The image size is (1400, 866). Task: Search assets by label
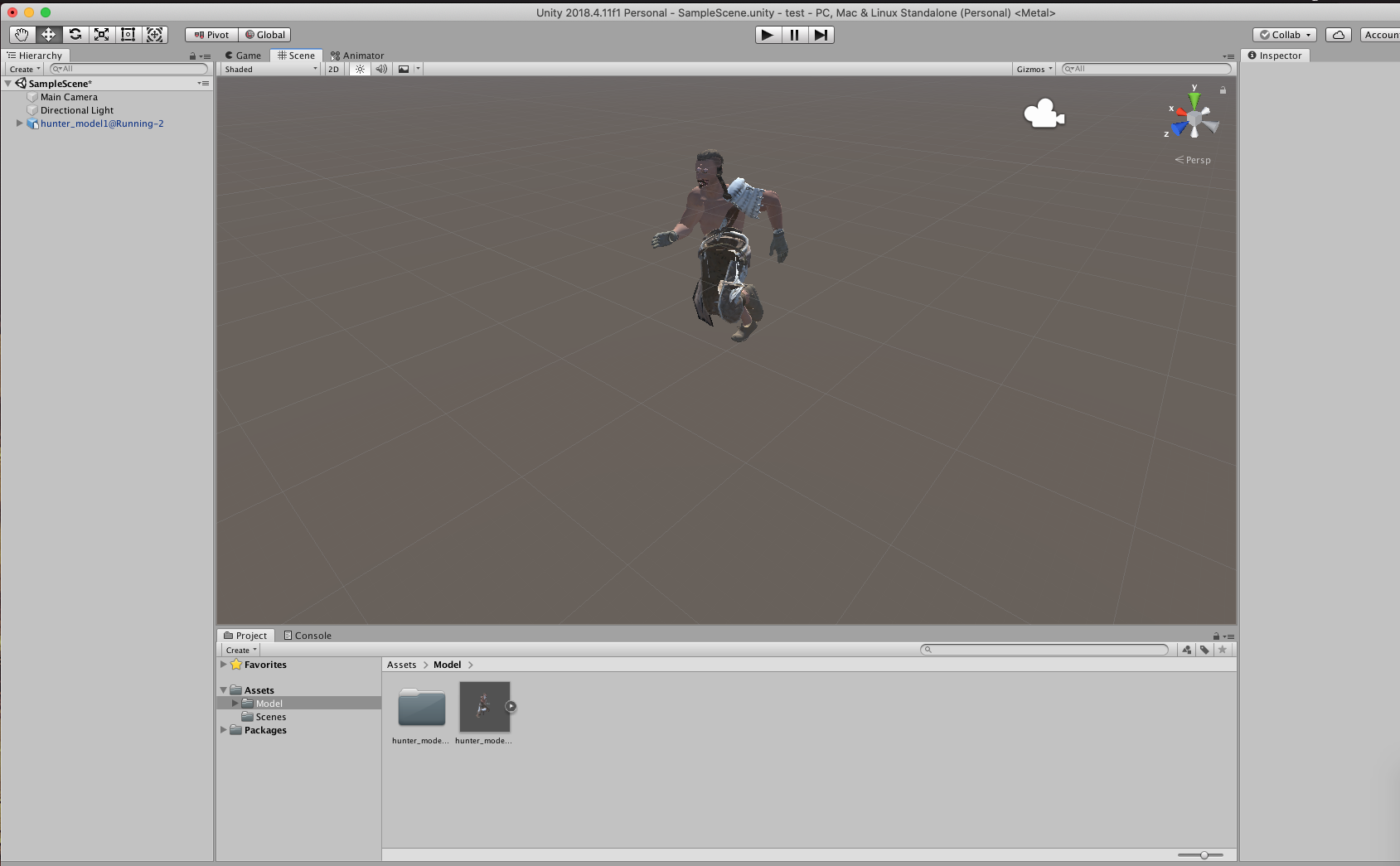(1204, 650)
